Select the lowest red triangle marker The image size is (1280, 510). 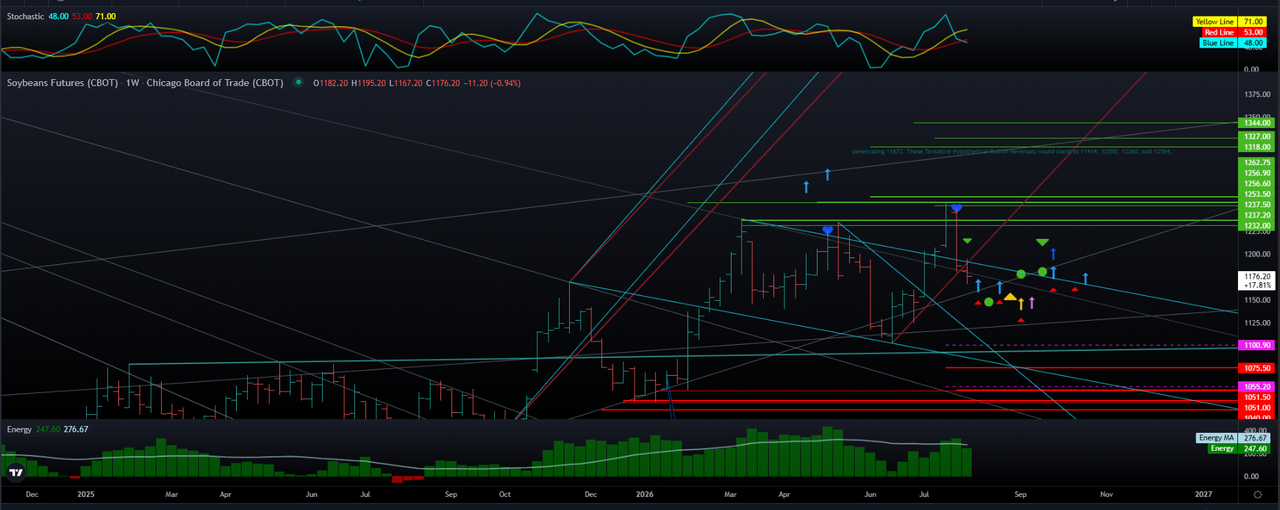1020,320
